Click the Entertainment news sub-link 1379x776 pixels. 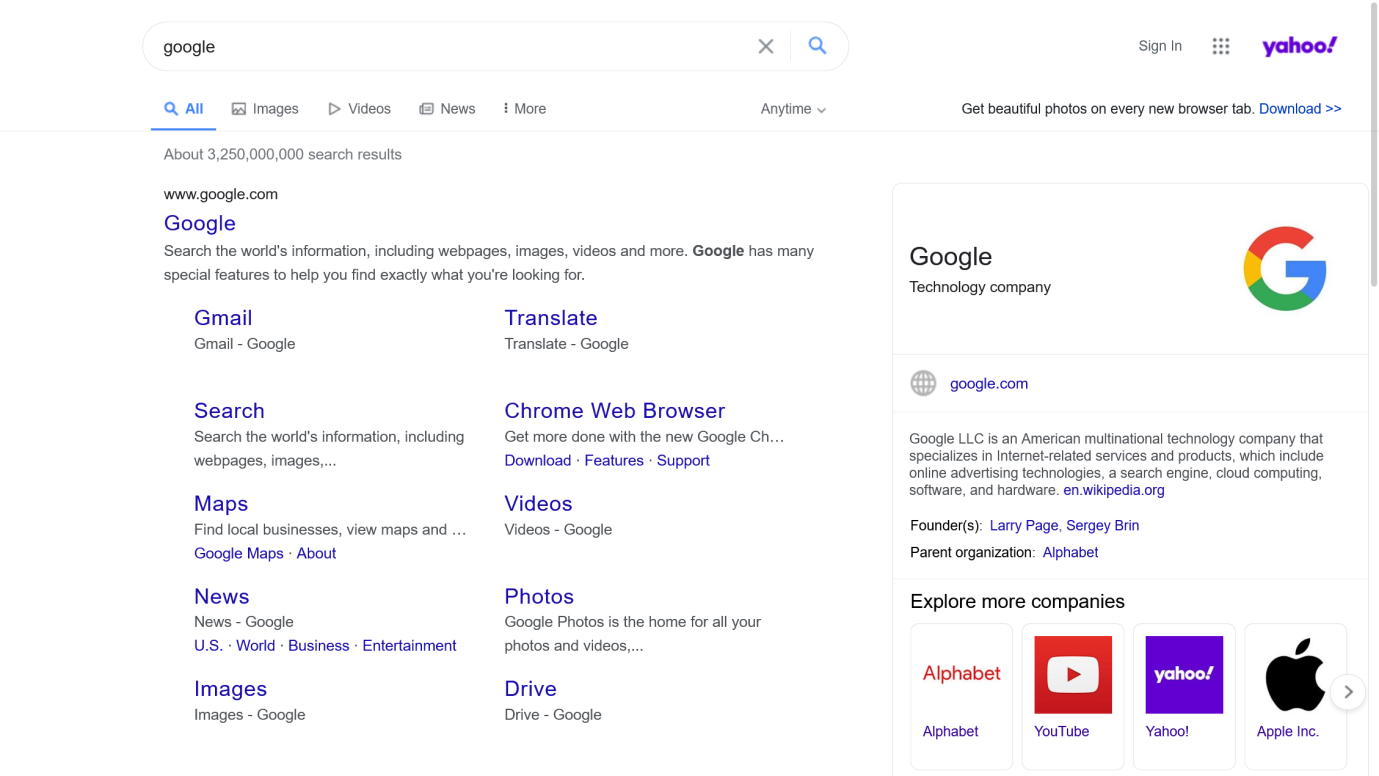(x=409, y=646)
